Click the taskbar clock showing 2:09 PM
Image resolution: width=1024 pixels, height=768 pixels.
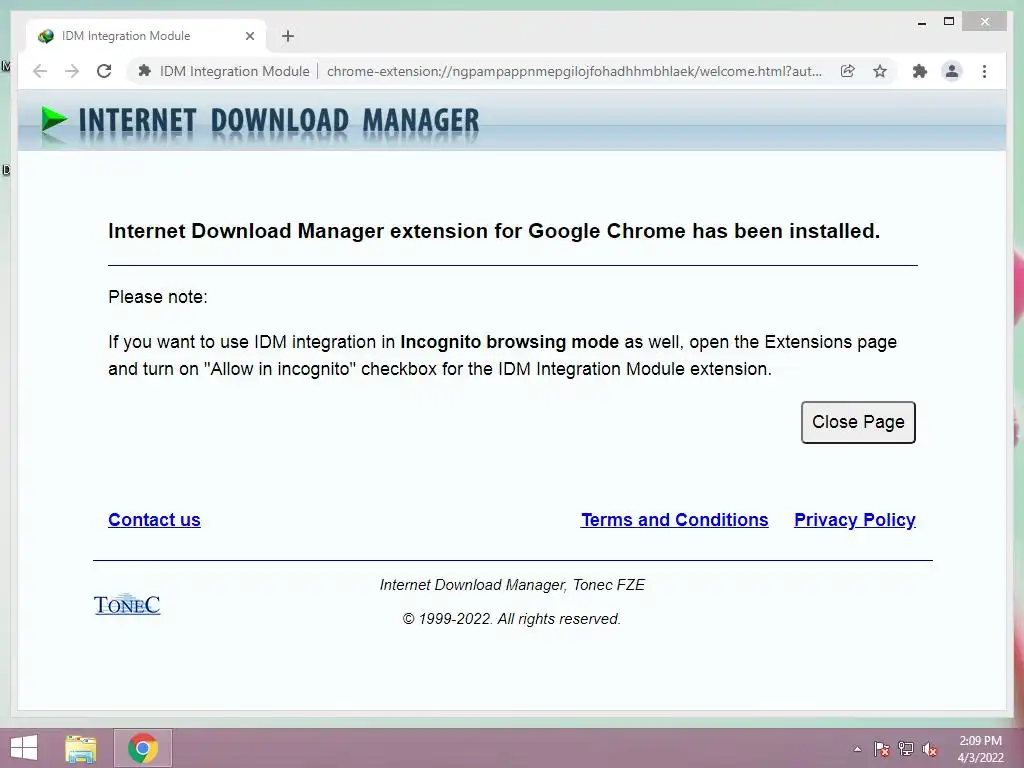click(x=980, y=749)
